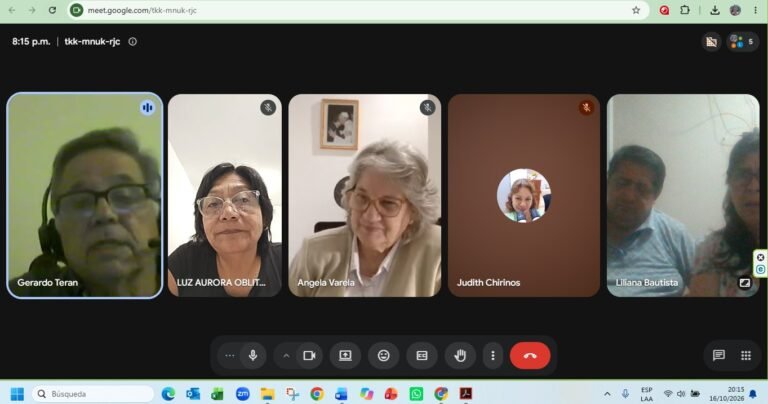Open chat with everyone panel
Image resolution: width=768 pixels, height=404 pixels.
coord(719,356)
